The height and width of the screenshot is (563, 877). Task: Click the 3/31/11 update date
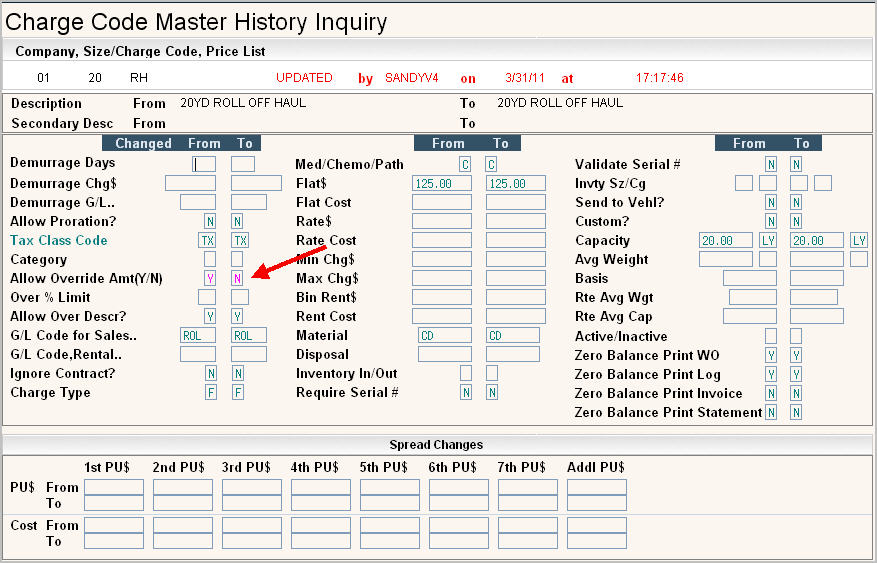[x=525, y=78]
